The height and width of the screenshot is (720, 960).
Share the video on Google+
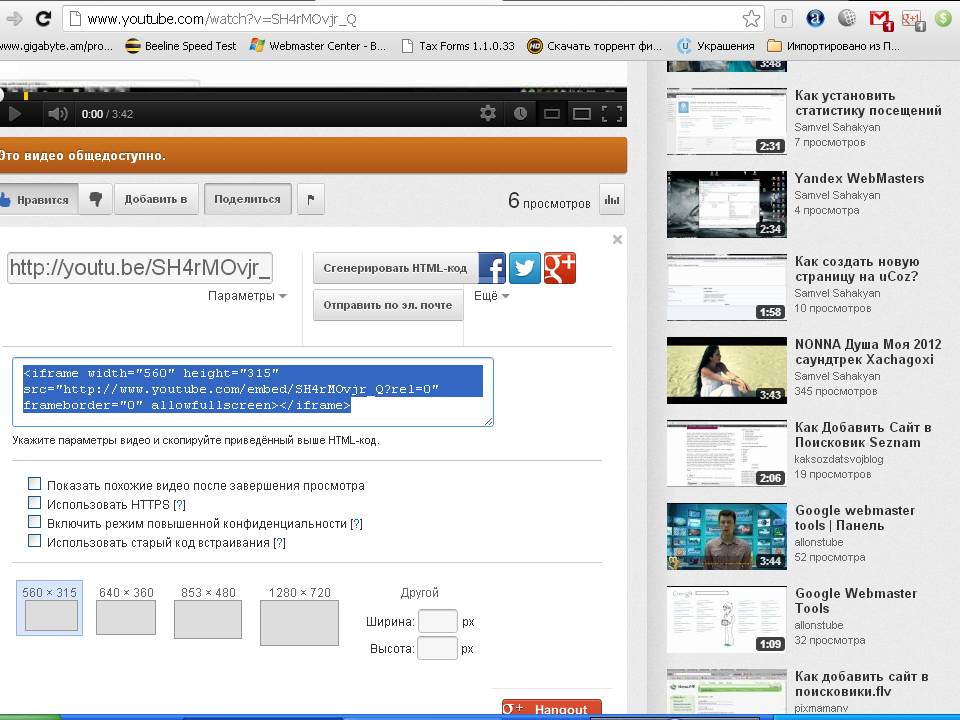click(x=560, y=268)
